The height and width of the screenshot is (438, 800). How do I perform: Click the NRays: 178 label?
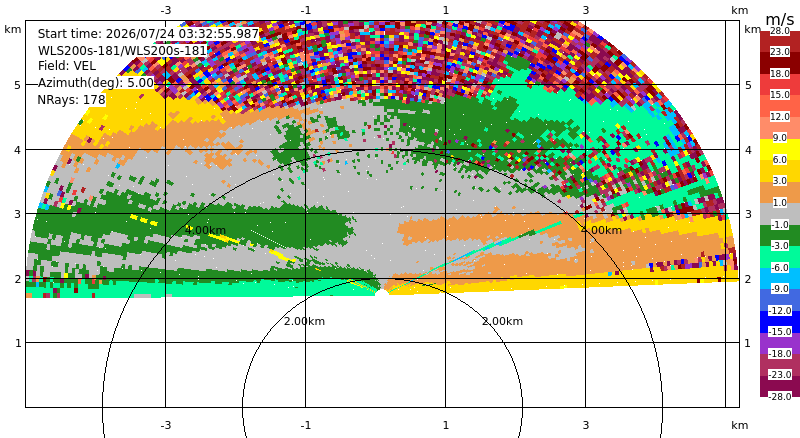coord(71,100)
